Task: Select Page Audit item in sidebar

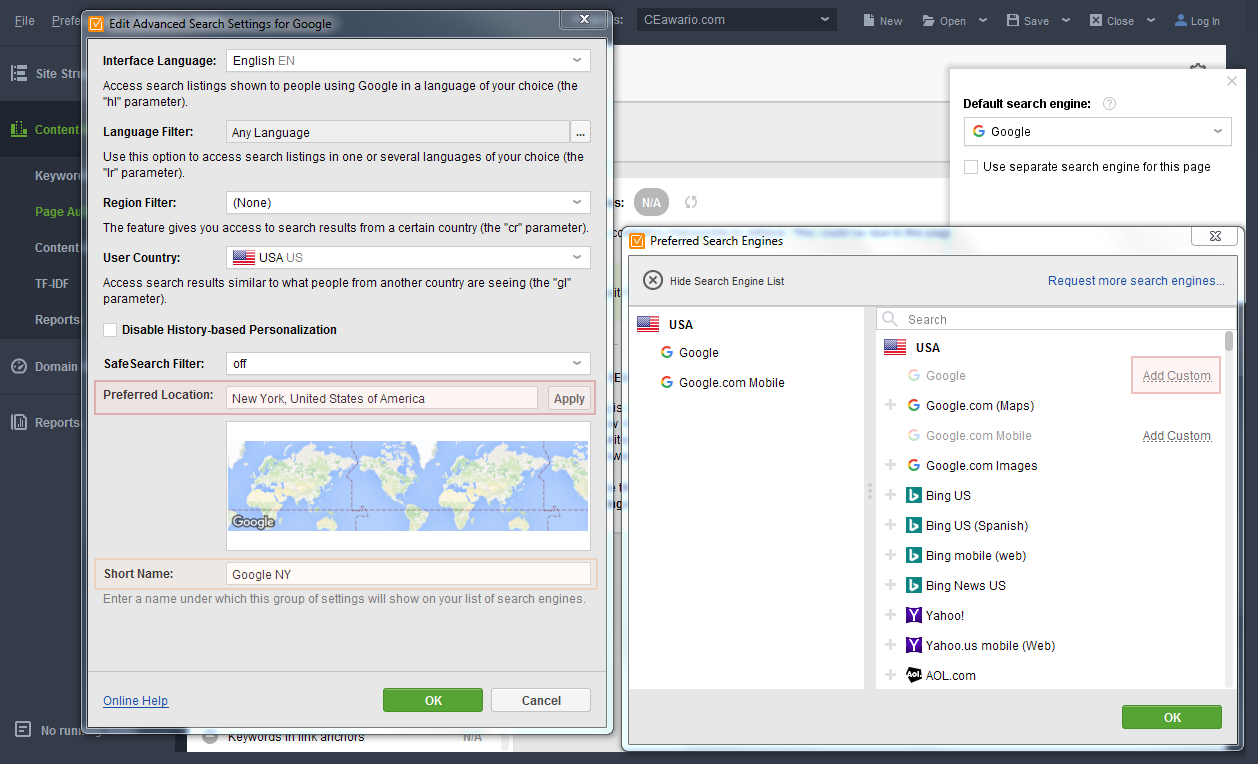Action: click(58, 212)
